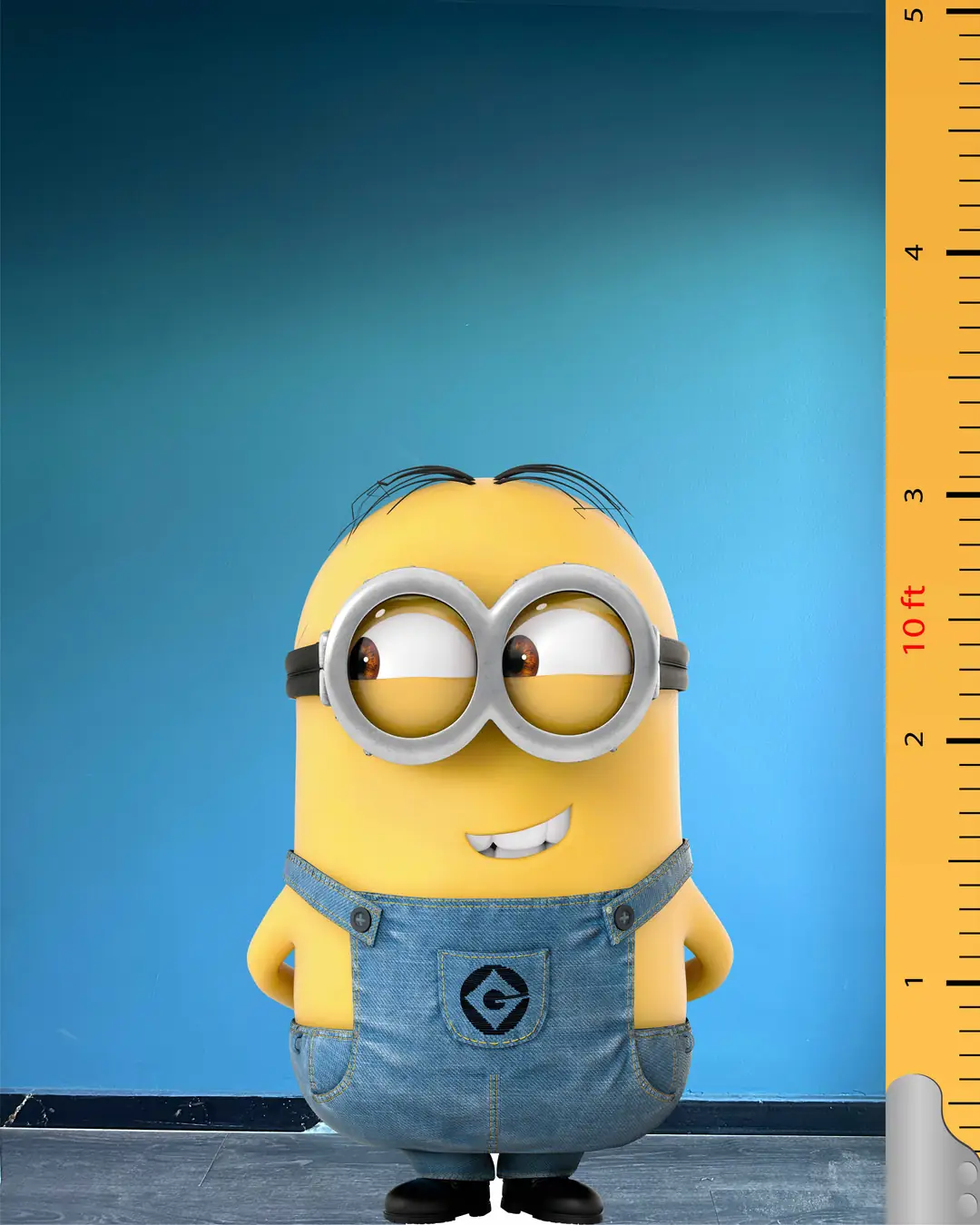The image size is (980, 1225).
Task: Click the number 5 on the ruler
Action: point(915,15)
